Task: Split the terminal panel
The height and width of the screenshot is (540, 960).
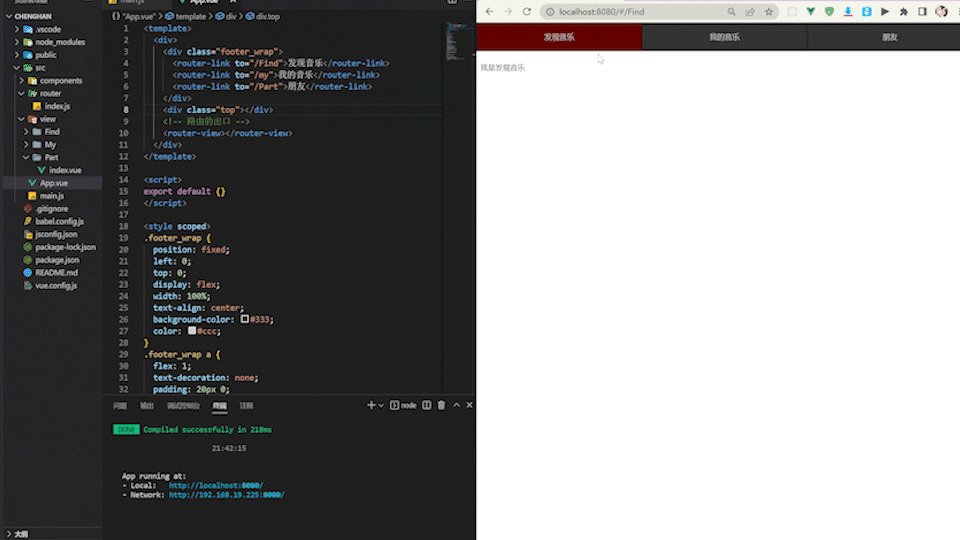Action: click(427, 405)
